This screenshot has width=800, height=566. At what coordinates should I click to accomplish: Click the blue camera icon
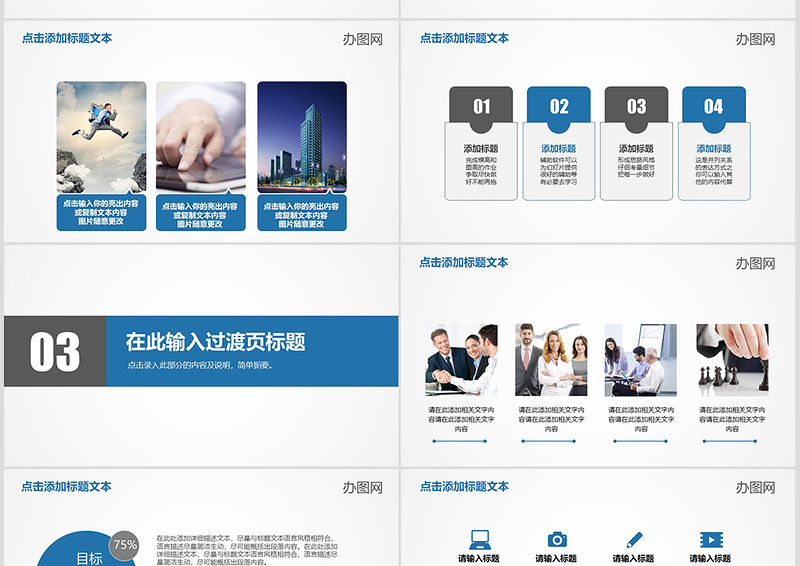point(557,539)
